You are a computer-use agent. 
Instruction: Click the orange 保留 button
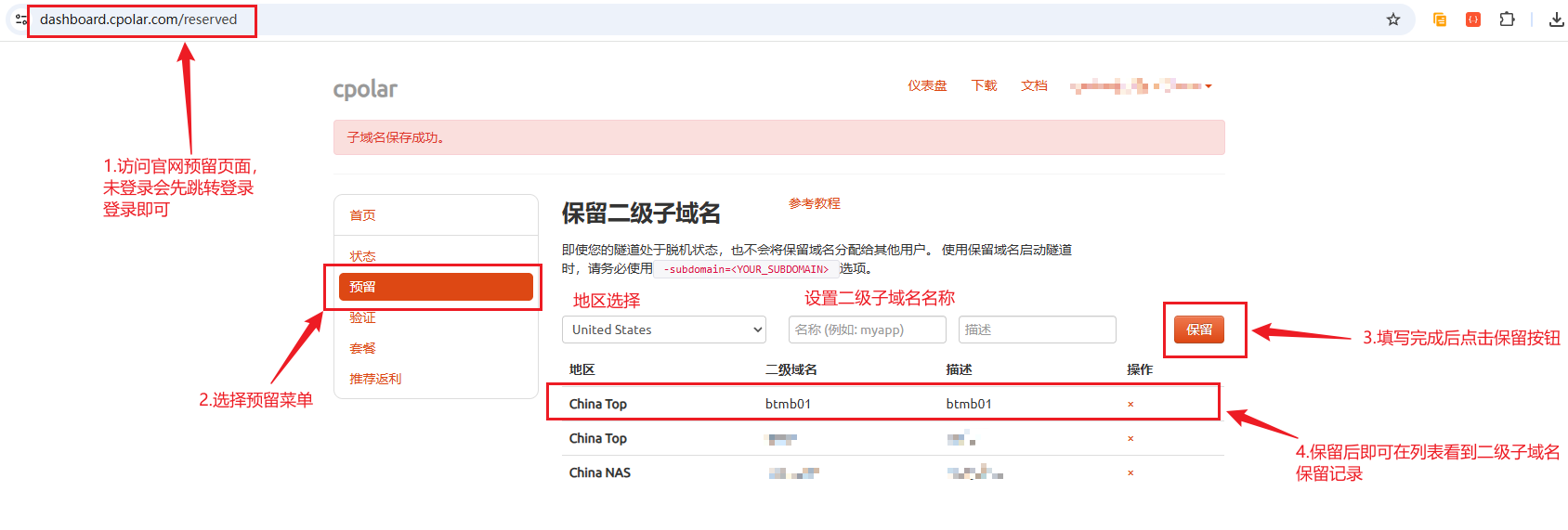[x=1198, y=330]
